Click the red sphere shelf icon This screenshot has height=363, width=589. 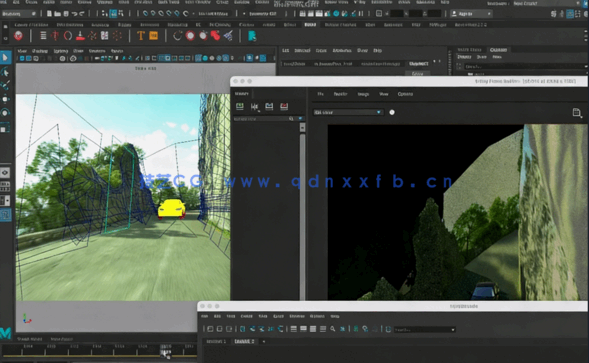(18, 36)
